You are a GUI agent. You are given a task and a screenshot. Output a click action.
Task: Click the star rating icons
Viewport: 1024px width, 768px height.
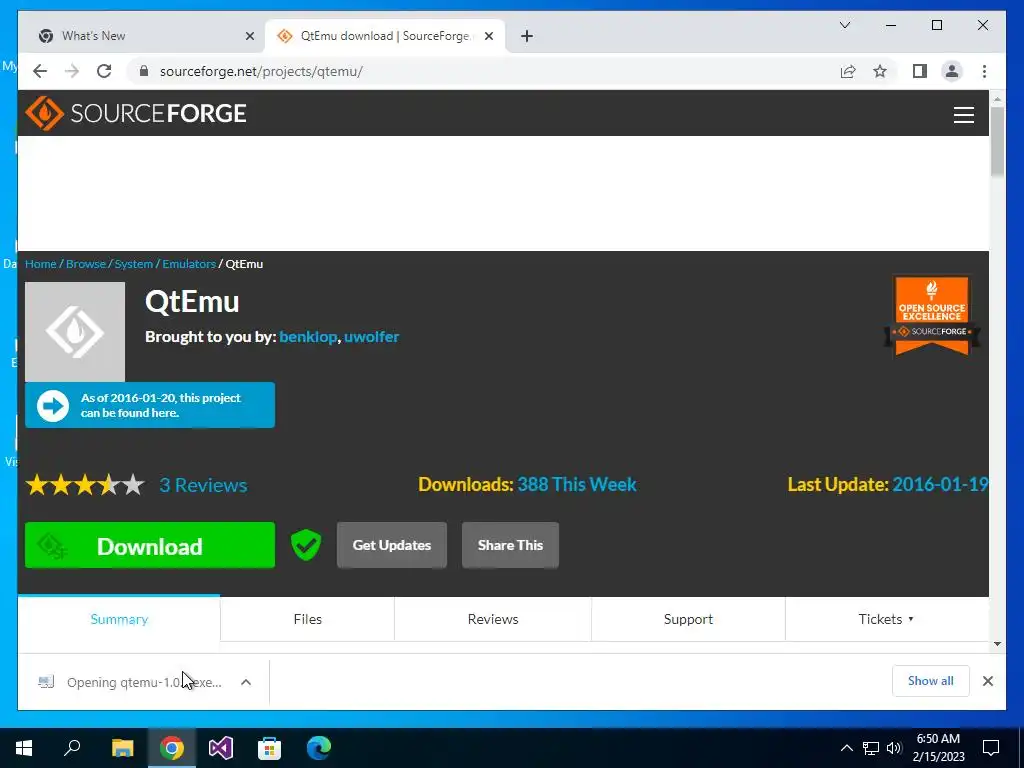[x=85, y=485]
